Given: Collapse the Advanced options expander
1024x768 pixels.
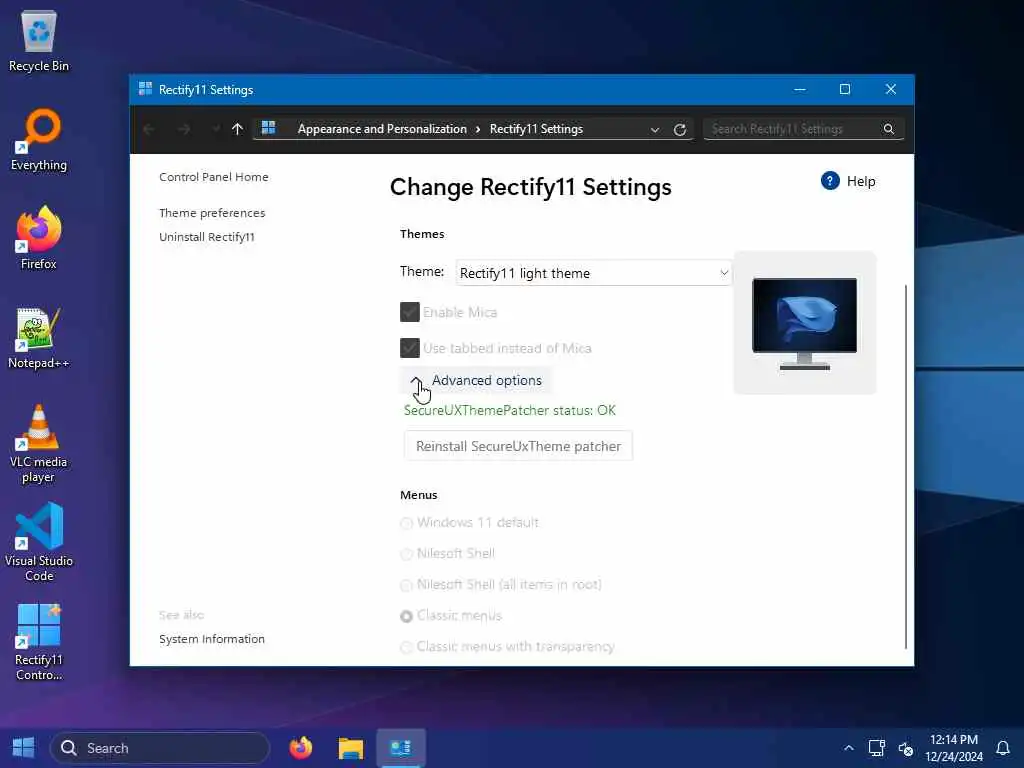Looking at the screenshot, I should (476, 380).
